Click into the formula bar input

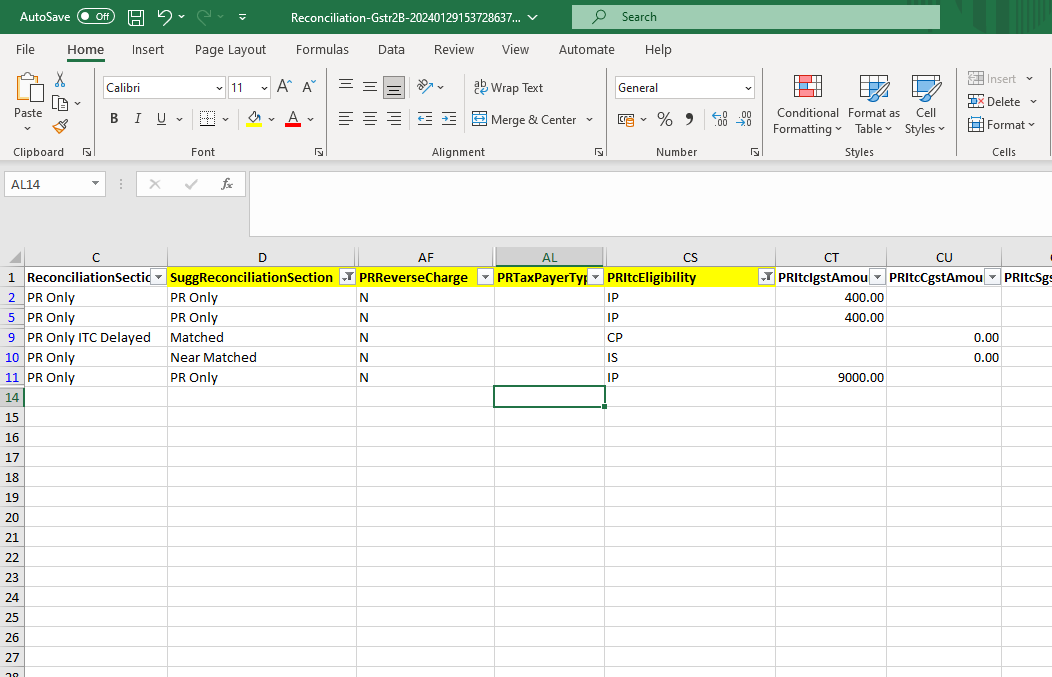coord(650,204)
